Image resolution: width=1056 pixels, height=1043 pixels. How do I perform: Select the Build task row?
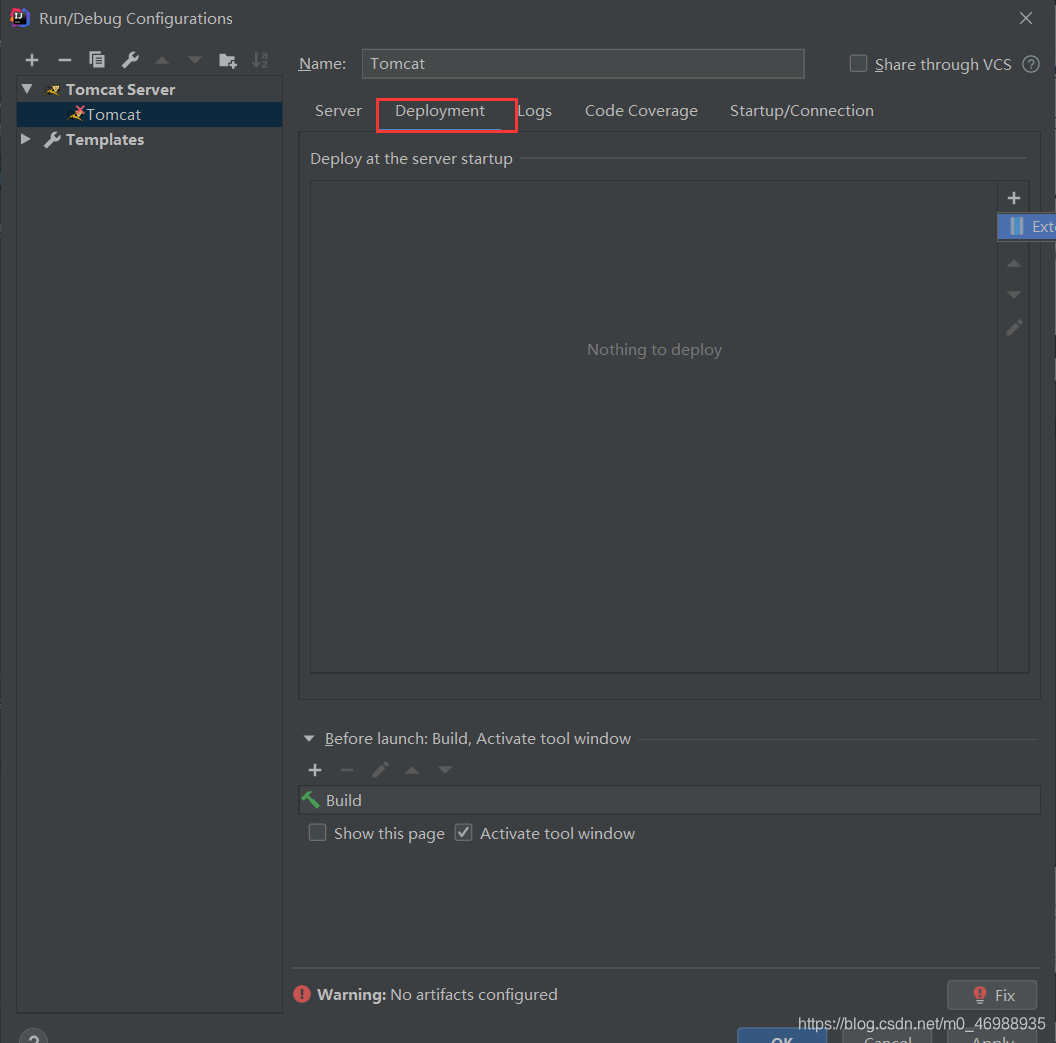[669, 800]
